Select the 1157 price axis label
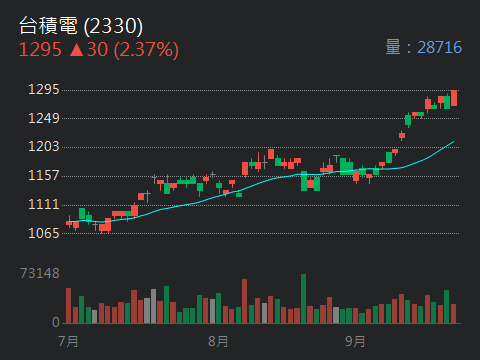The width and height of the screenshot is (480, 360). coord(44,175)
